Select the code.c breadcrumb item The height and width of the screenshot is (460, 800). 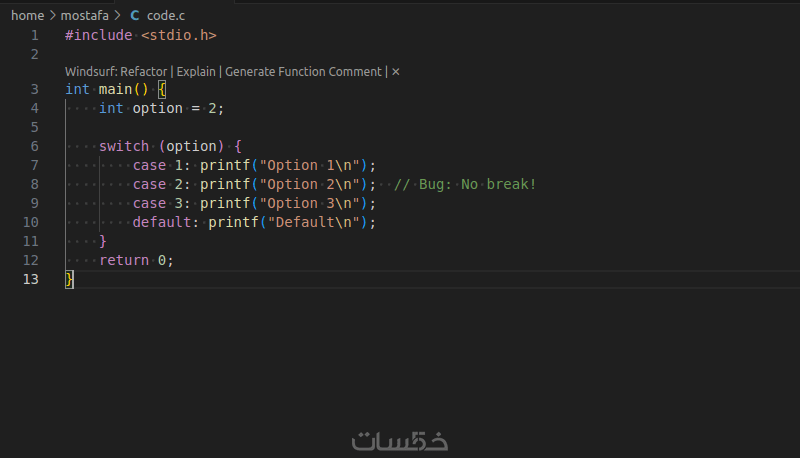coord(165,16)
